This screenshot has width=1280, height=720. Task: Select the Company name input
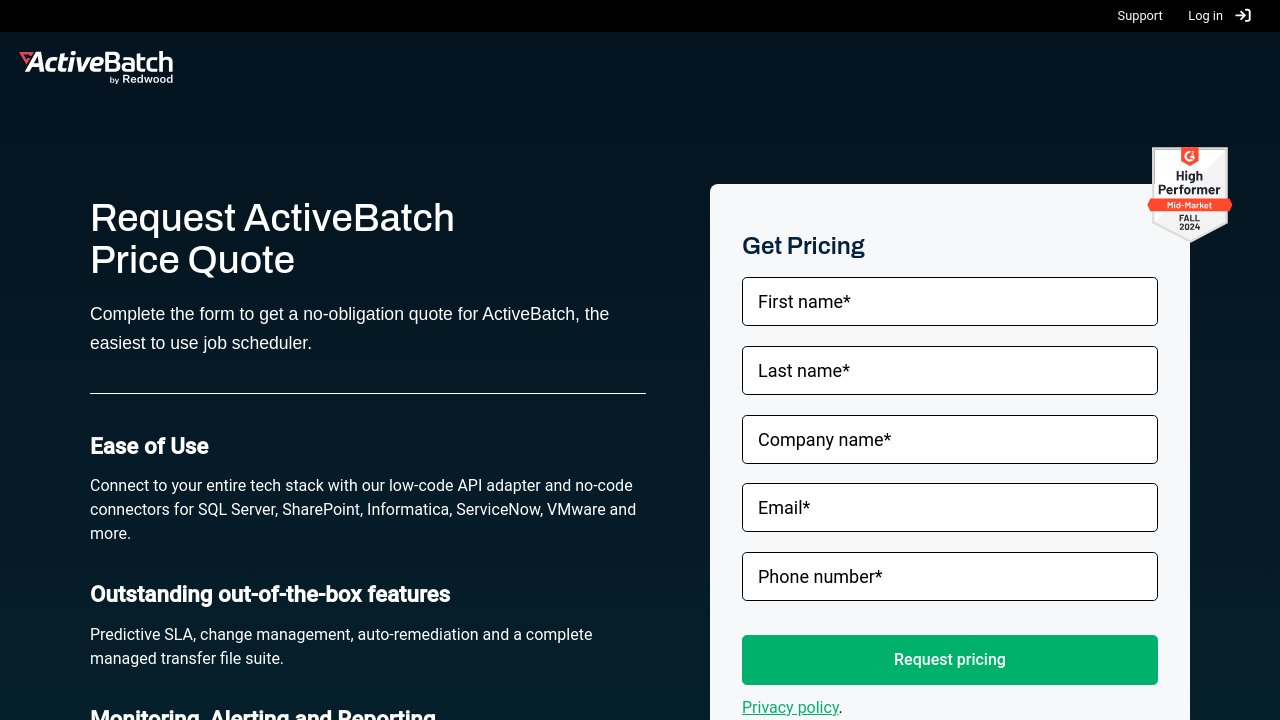pyautogui.click(x=949, y=440)
